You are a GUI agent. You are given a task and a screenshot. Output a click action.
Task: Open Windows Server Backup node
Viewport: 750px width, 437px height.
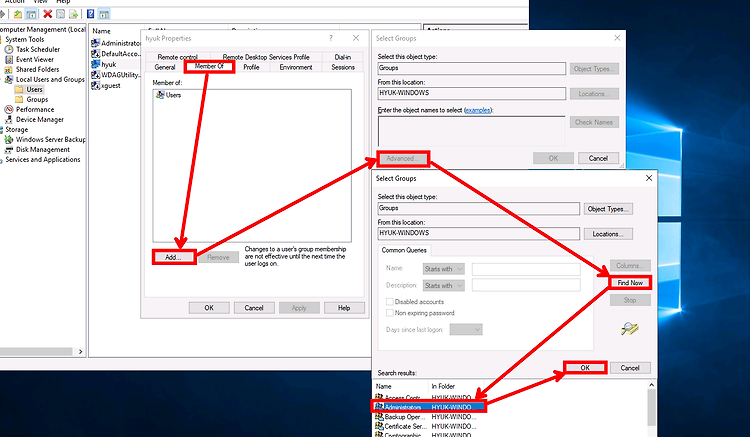click(x=45, y=140)
